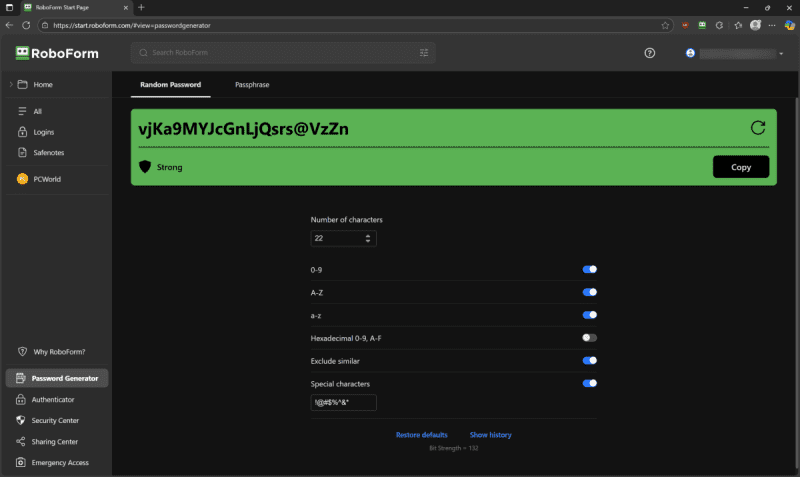Screen dimensions: 800x477
Task: Open the account user dropdown
Action: (x=735, y=53)
